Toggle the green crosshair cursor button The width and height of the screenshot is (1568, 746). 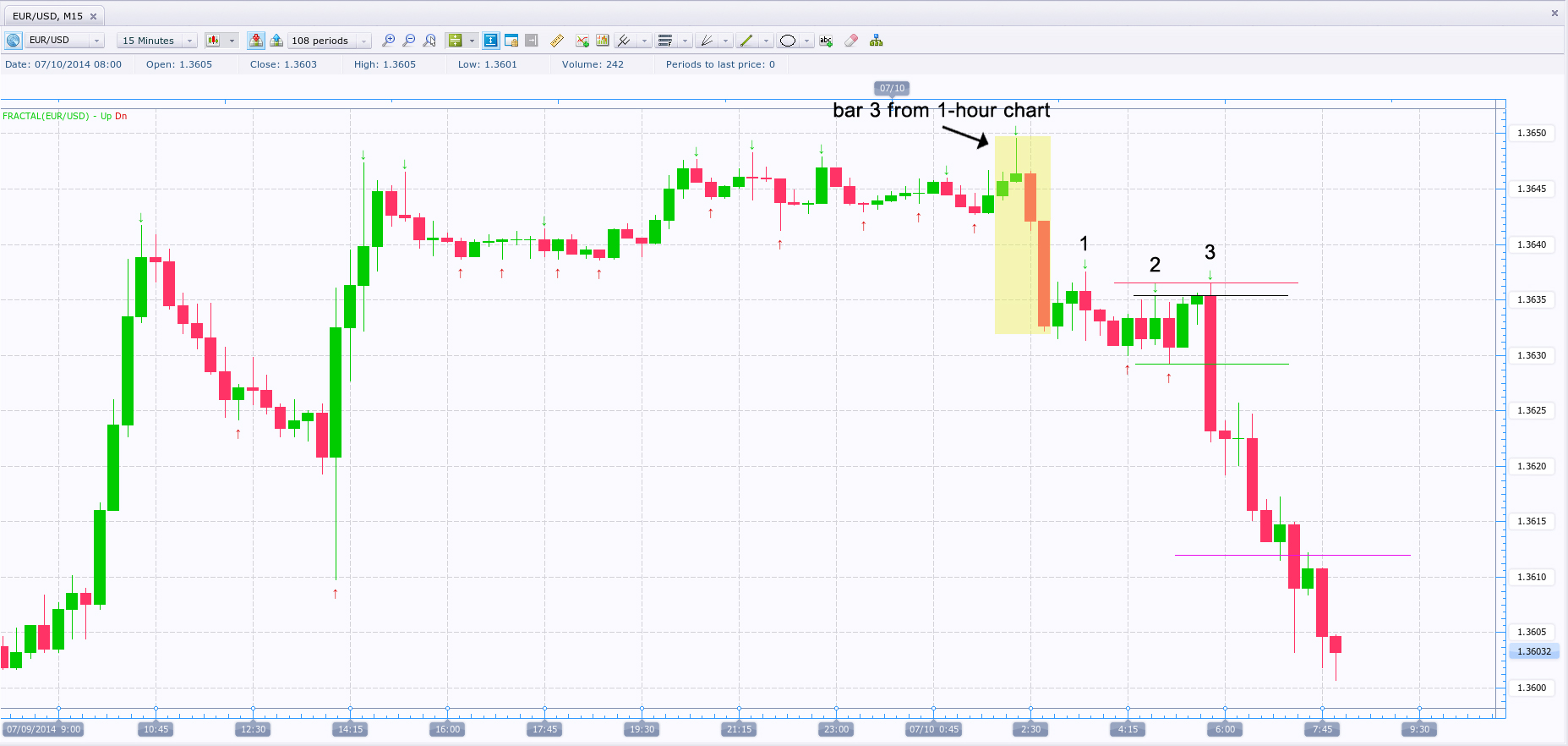click(x=455, y=41)
